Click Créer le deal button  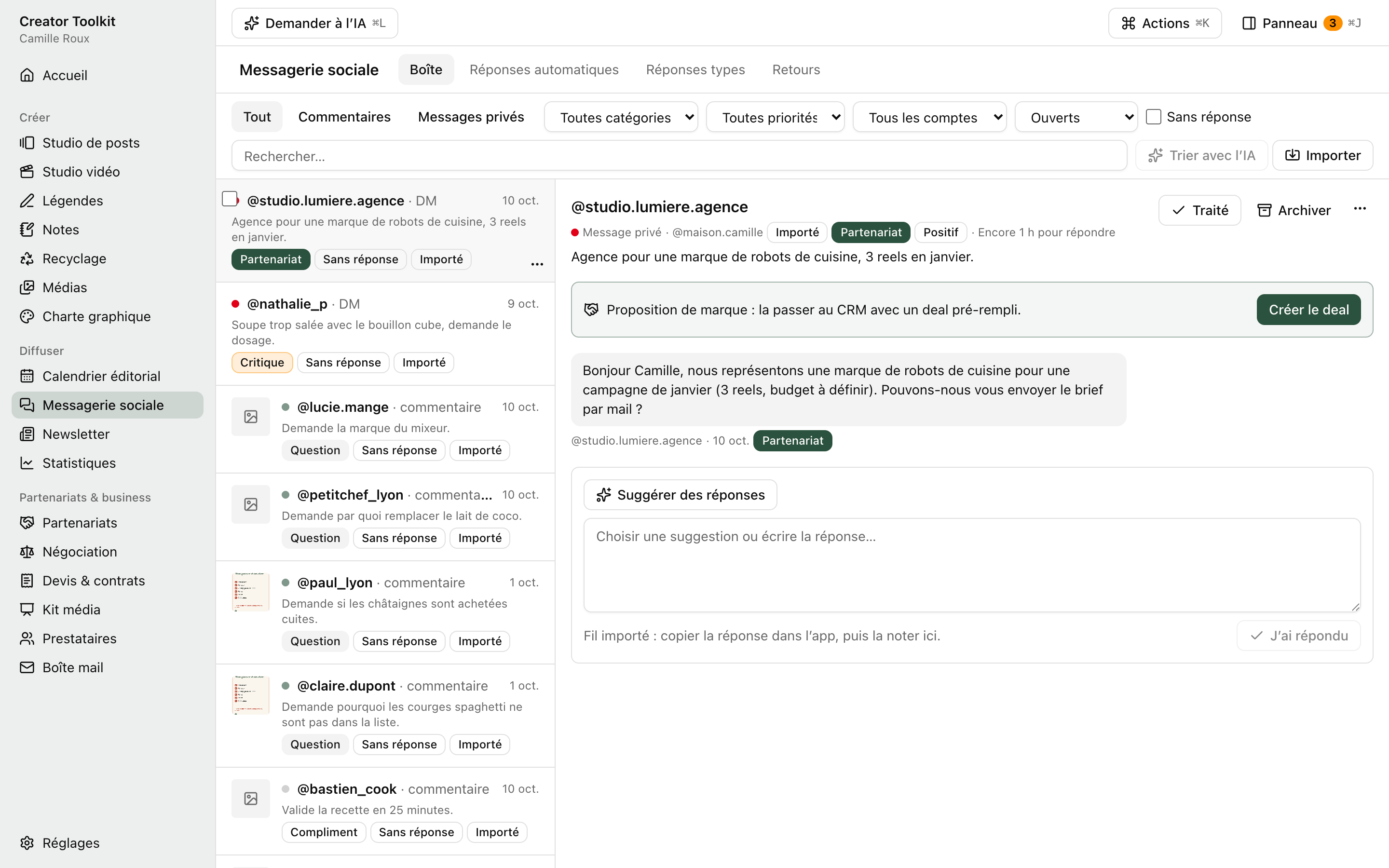pyautogui.click(x=1308, y=310)
